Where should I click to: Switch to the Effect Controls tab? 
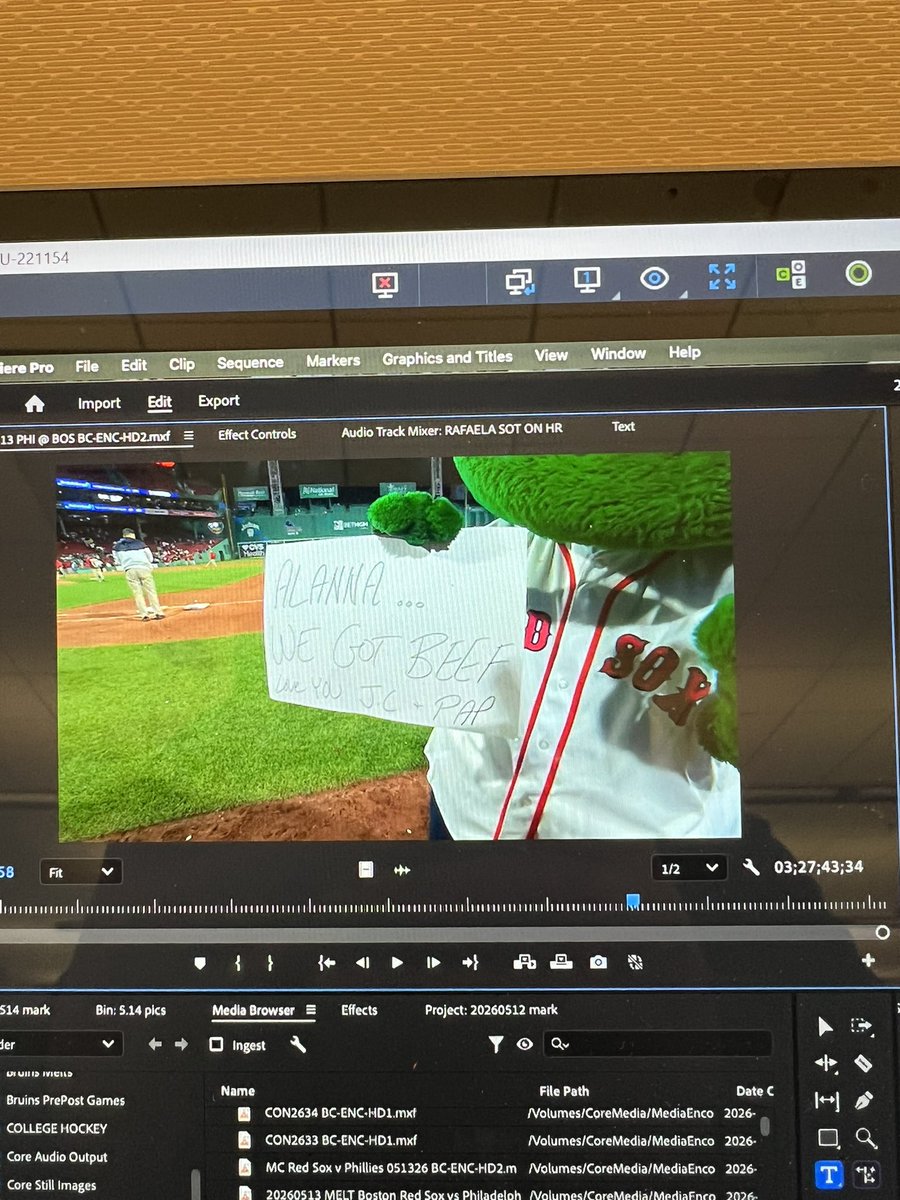(257, 434)
